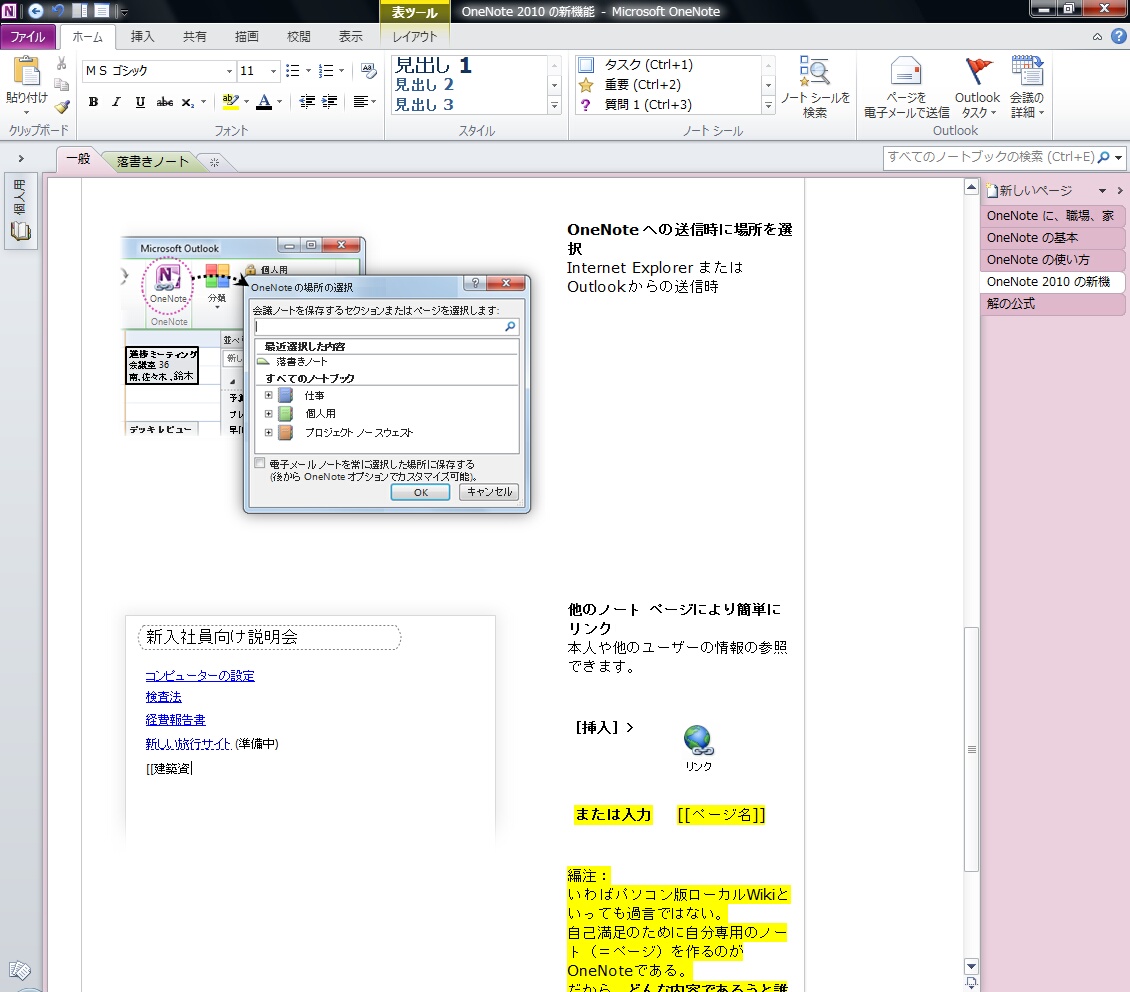Click the bulleted list icon
1130x992 pixels.
point(292,71)
